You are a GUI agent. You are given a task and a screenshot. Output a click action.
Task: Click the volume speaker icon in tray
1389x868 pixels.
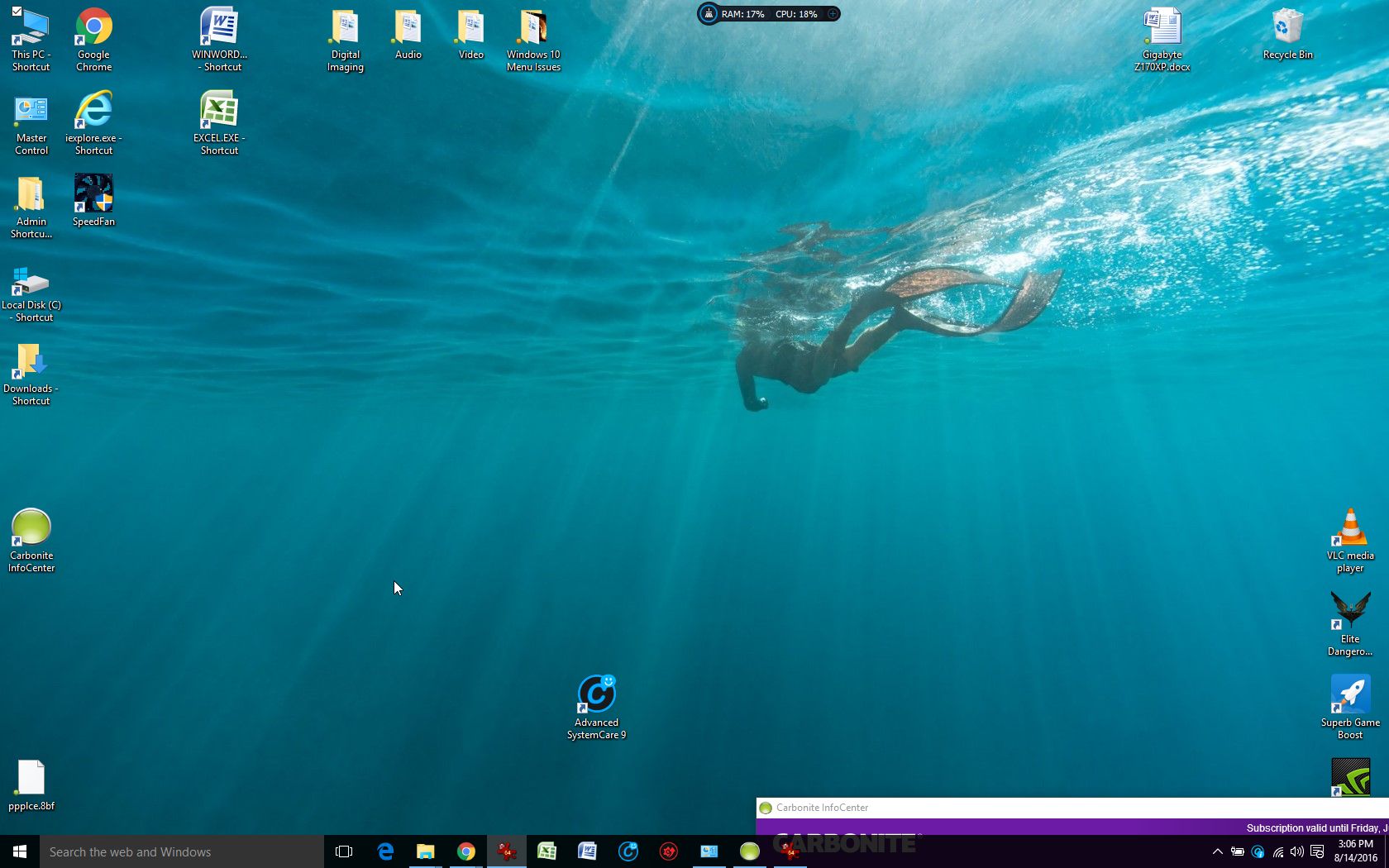pyautogui.click(x=1296, y=851)
